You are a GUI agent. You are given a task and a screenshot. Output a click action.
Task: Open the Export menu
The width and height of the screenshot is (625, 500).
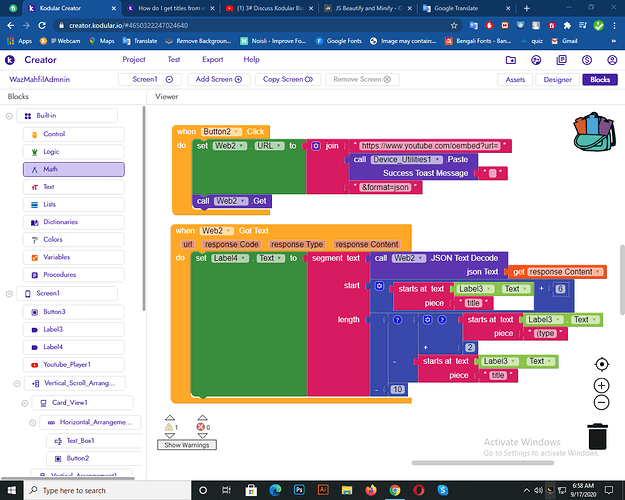click(212, 59)
